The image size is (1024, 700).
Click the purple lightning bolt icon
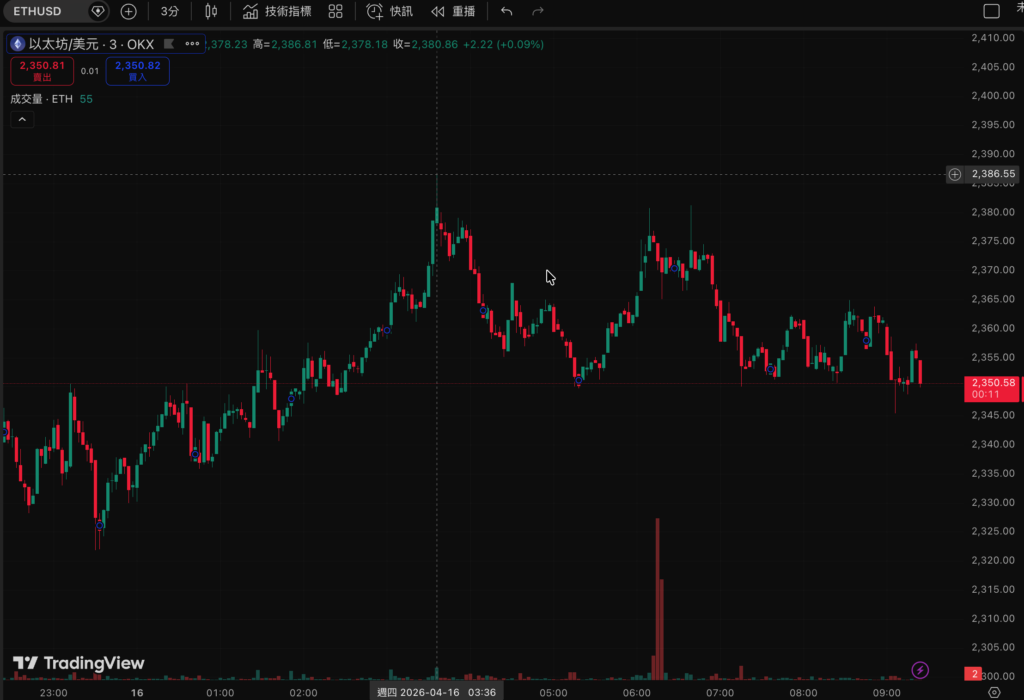pos(921,670)
